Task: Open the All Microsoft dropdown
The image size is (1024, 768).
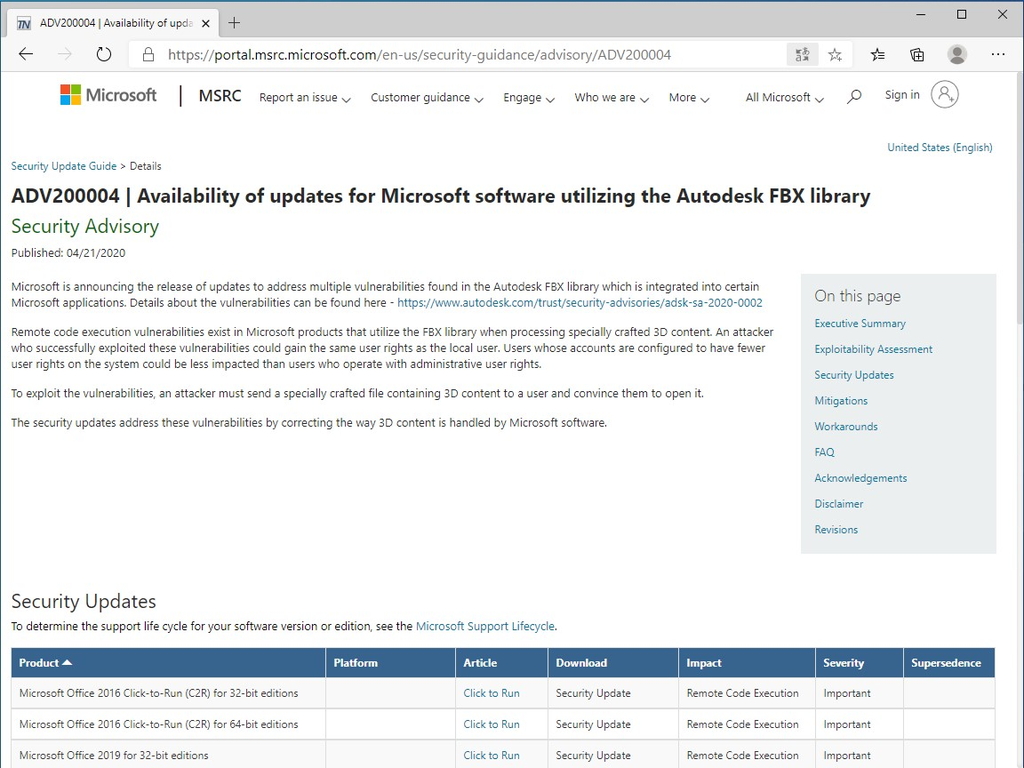Action: point(783,97)
